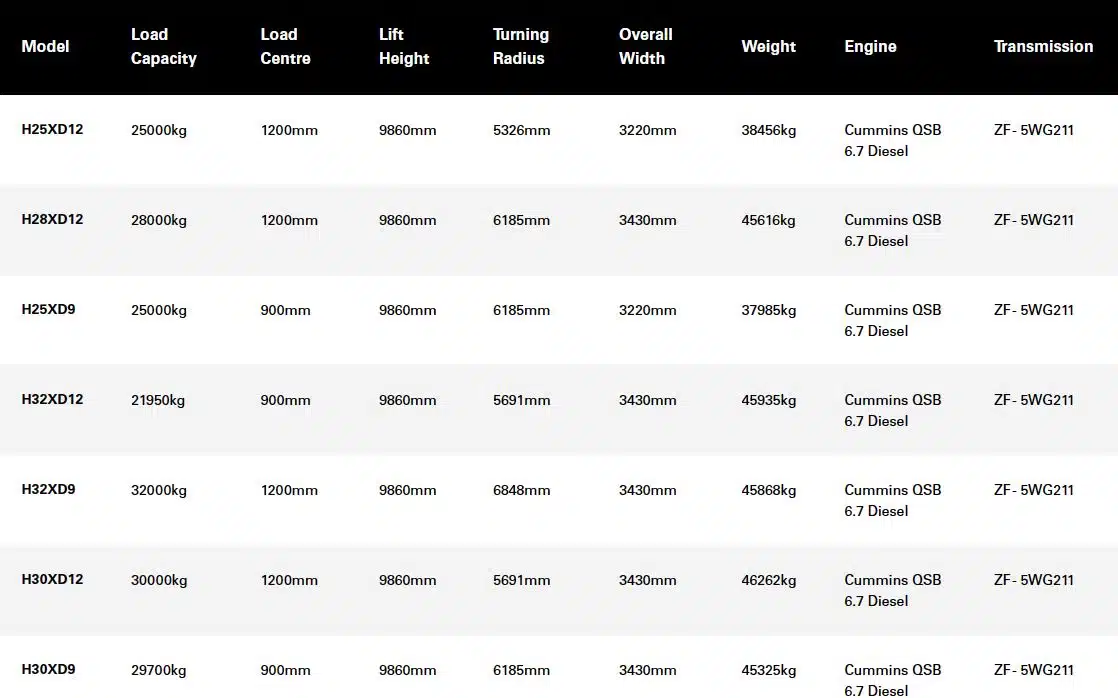Image resolution: width=1118 pixels, height=698 pixels.
Task: Click H25XD12 load centre 1200mm
Action: [x=289, y=130]
